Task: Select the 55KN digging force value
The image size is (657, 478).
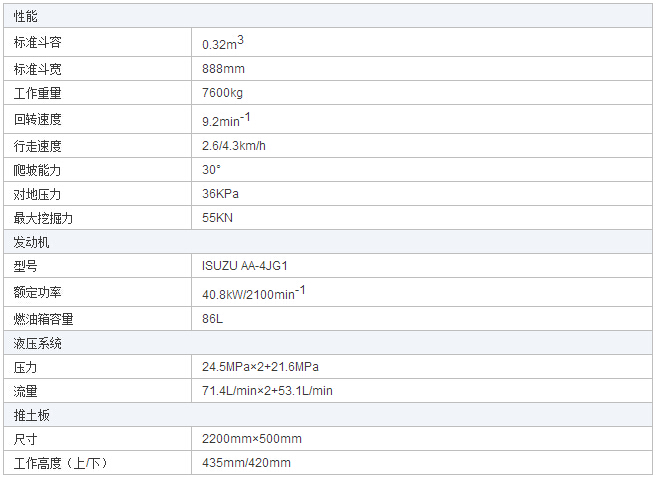Action: click(218, 218)
